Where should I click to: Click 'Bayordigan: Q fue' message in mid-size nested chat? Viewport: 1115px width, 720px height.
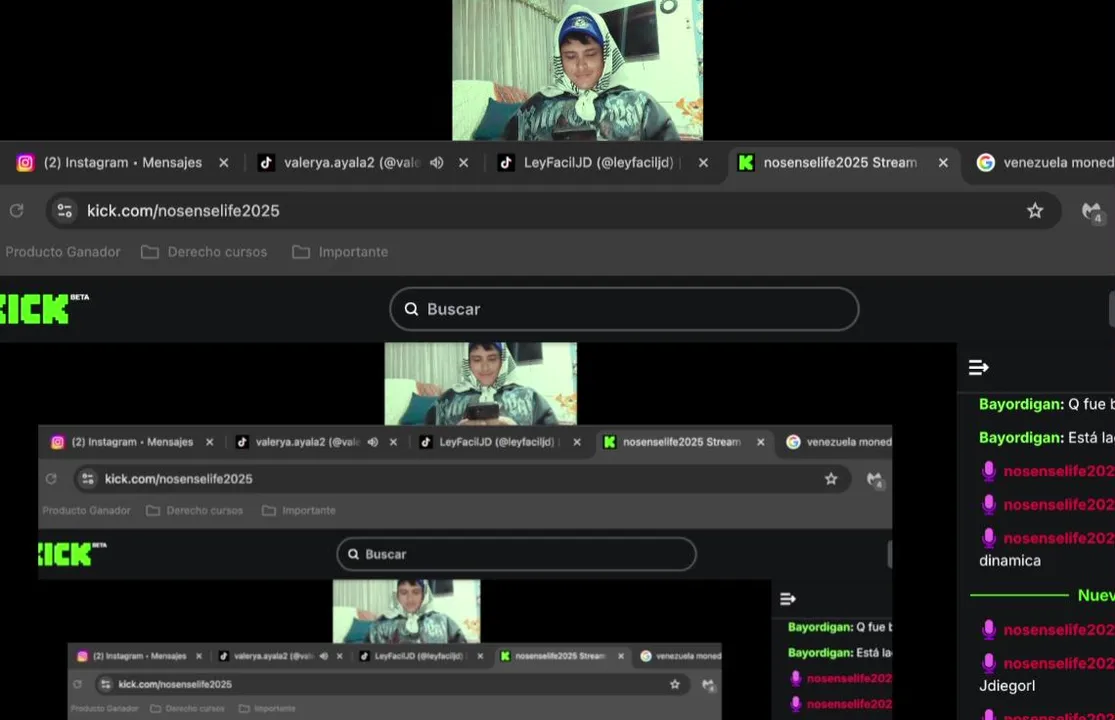point(840,627)
